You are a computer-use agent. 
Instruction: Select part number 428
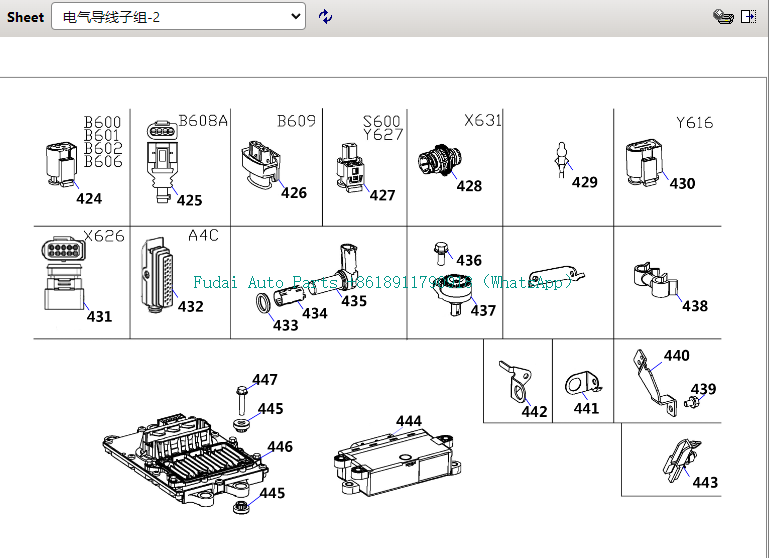[469, 186]
